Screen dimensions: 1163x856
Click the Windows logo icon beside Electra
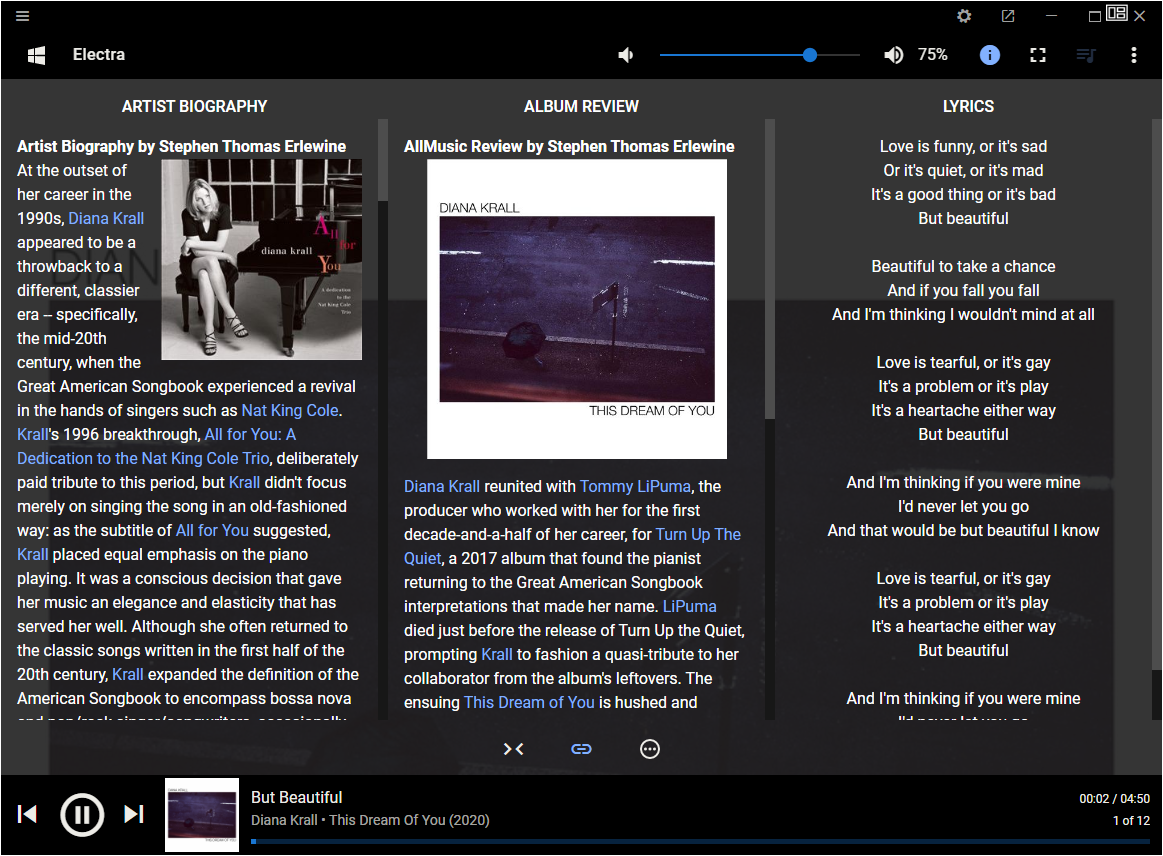click(36, 55)
